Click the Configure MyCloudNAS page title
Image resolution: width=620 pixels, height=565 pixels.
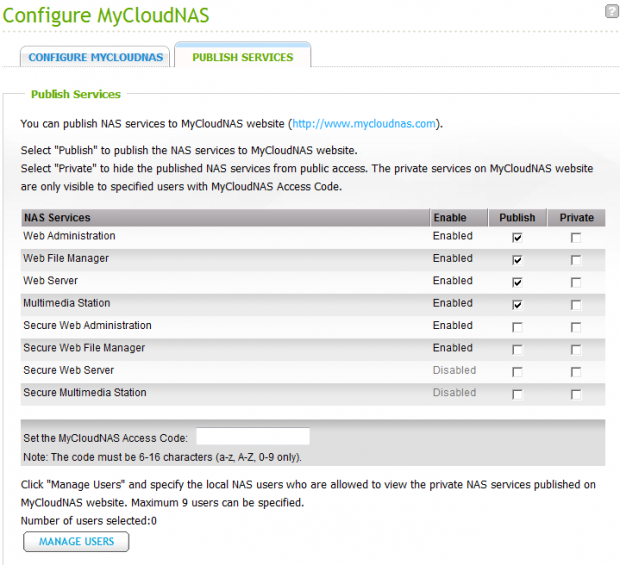[106, 16]
